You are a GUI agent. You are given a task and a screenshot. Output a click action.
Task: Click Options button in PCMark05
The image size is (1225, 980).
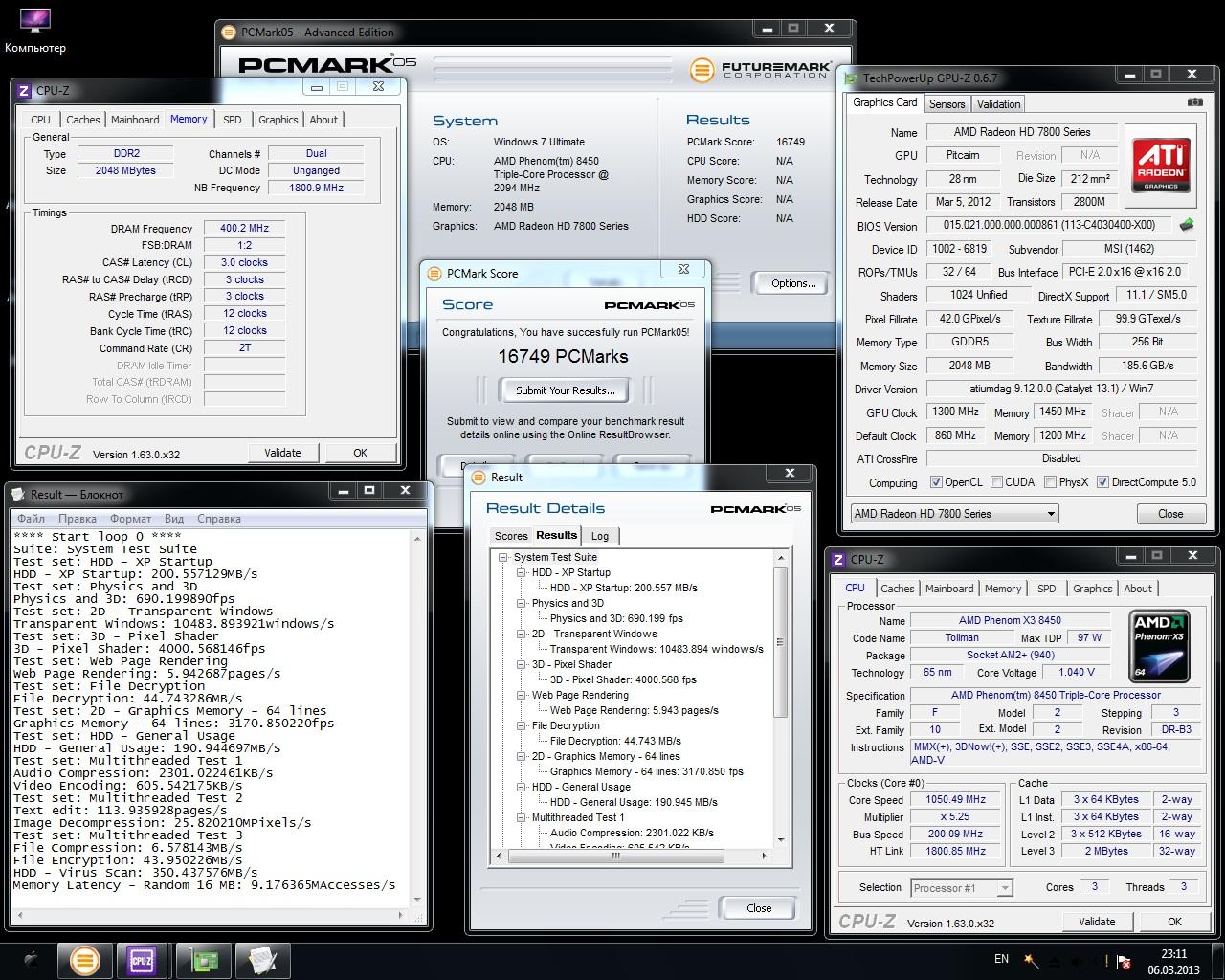[793, 283]
